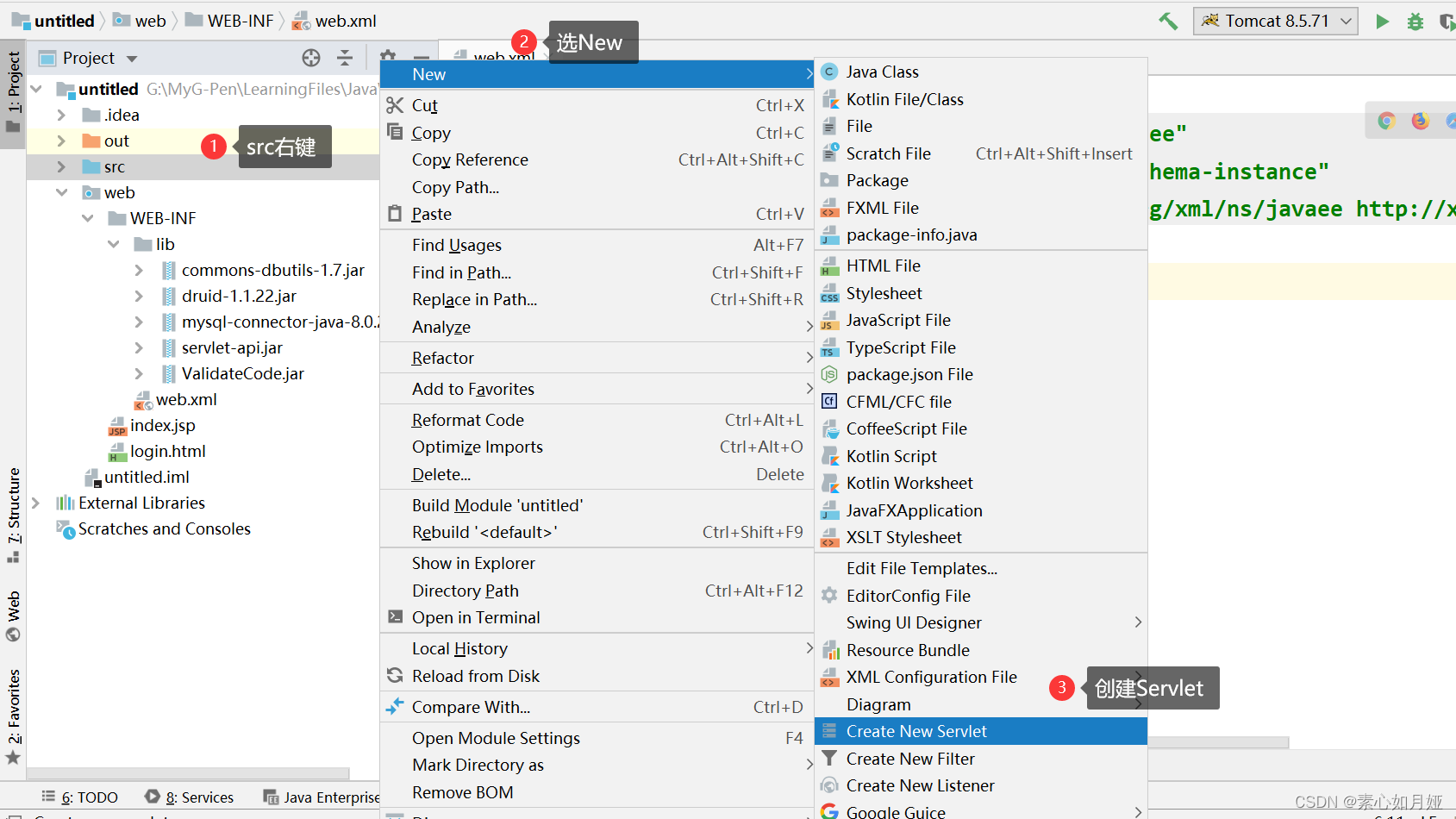The width and height of the screenshot is (1456, 819).
Task: Create a new package.json File
Action: pyautogui.click(x=981, y=374)
